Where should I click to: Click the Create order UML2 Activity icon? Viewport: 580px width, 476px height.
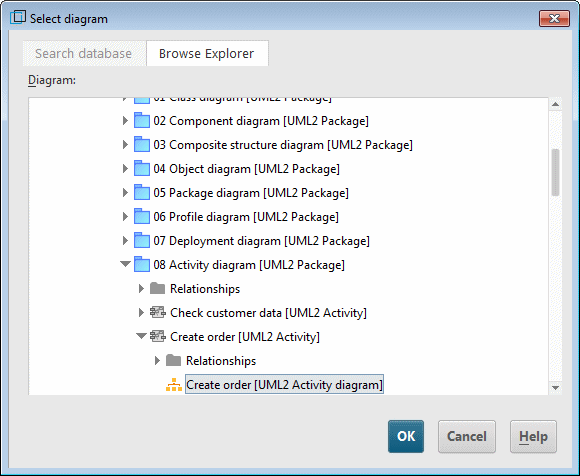(158, 337)
